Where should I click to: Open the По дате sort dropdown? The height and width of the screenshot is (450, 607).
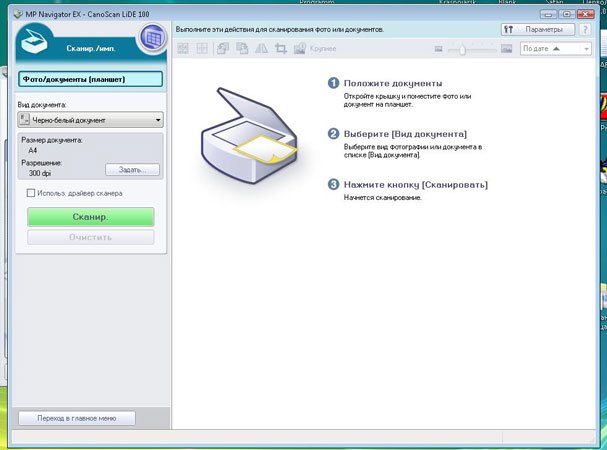555,49
